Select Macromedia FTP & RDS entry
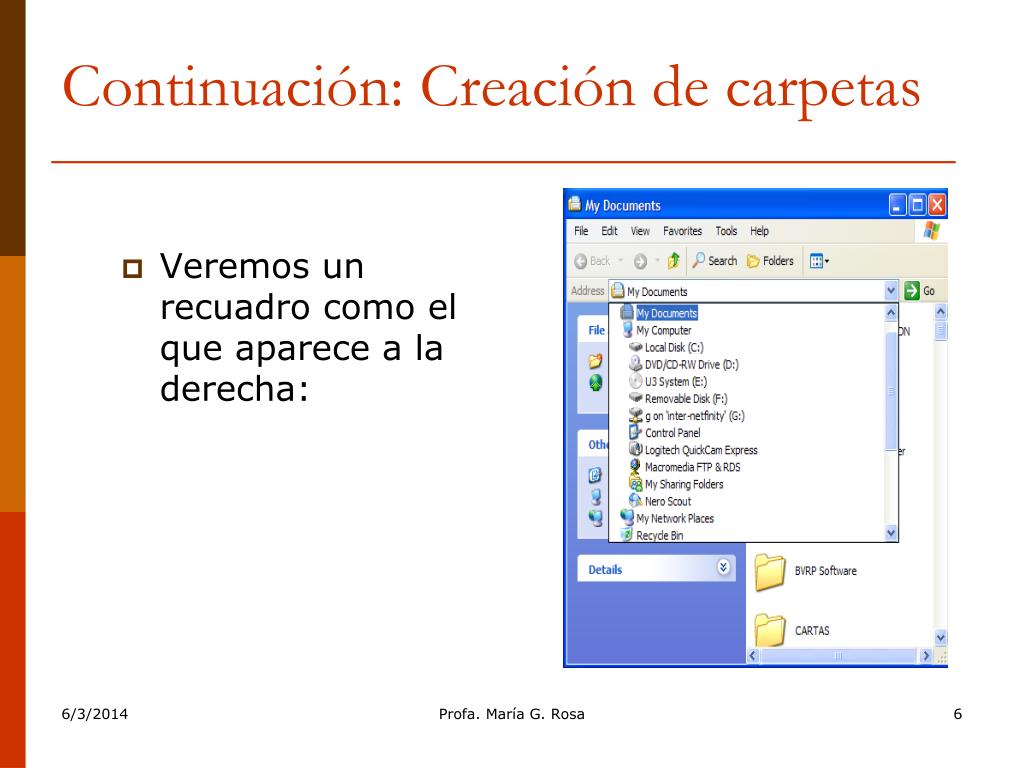Screen dimensions: 1024x768 pos(693,467)
